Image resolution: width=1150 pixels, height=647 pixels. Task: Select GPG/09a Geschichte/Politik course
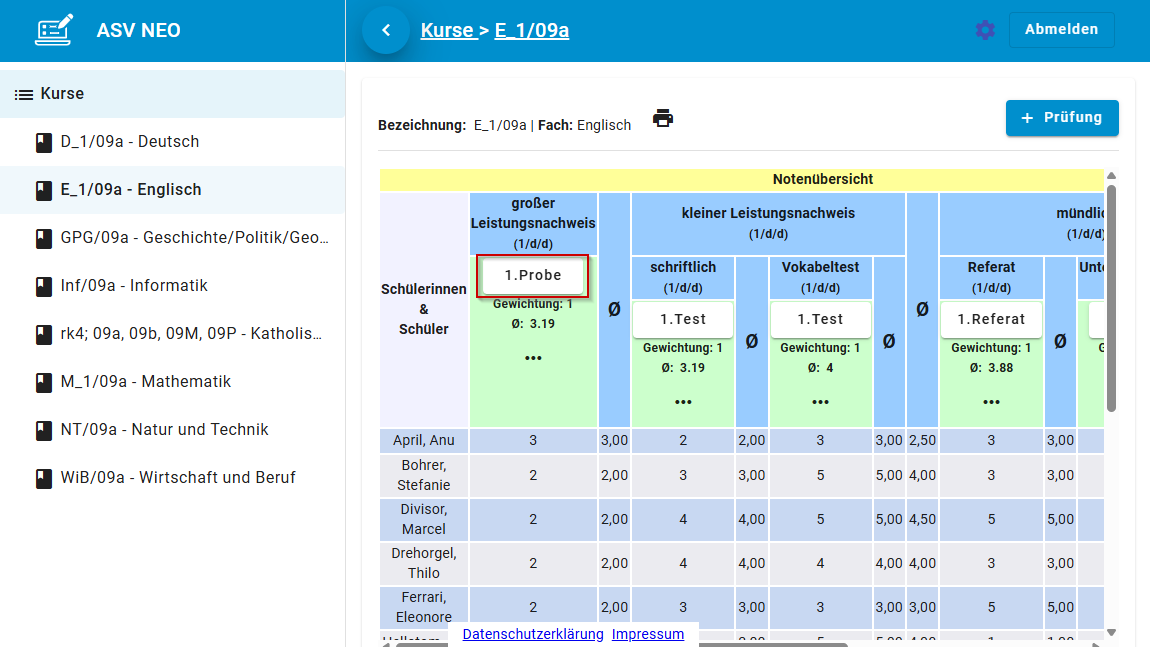click(x=194, y=238)
